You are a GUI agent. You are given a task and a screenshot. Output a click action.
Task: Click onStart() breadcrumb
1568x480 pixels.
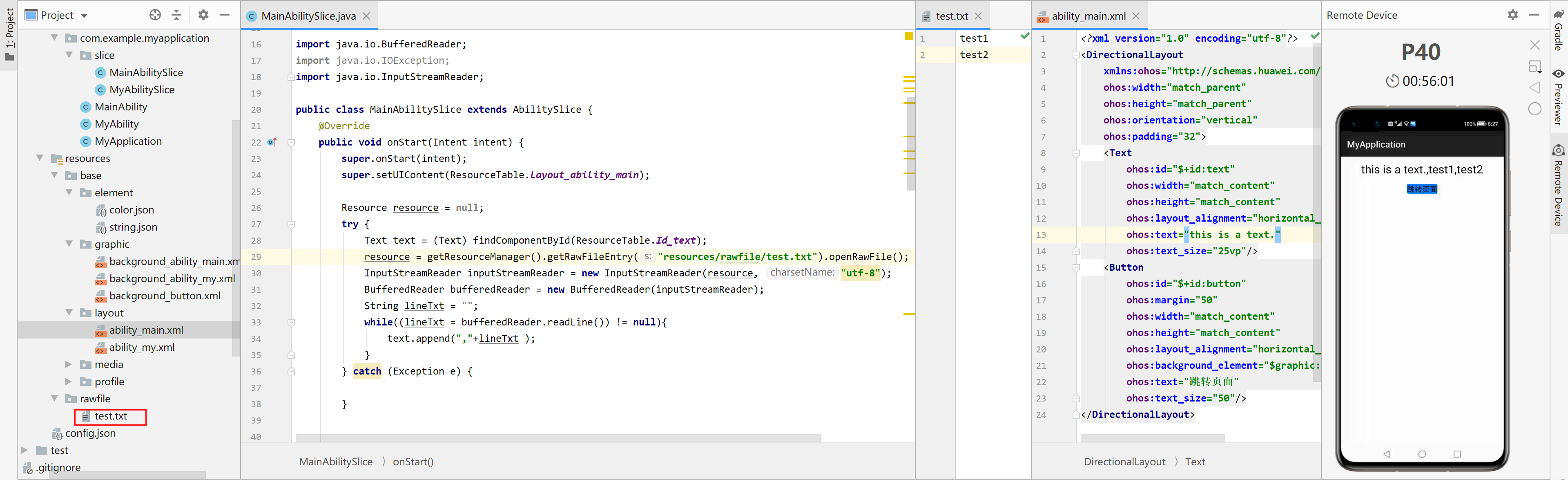(413, 462)
